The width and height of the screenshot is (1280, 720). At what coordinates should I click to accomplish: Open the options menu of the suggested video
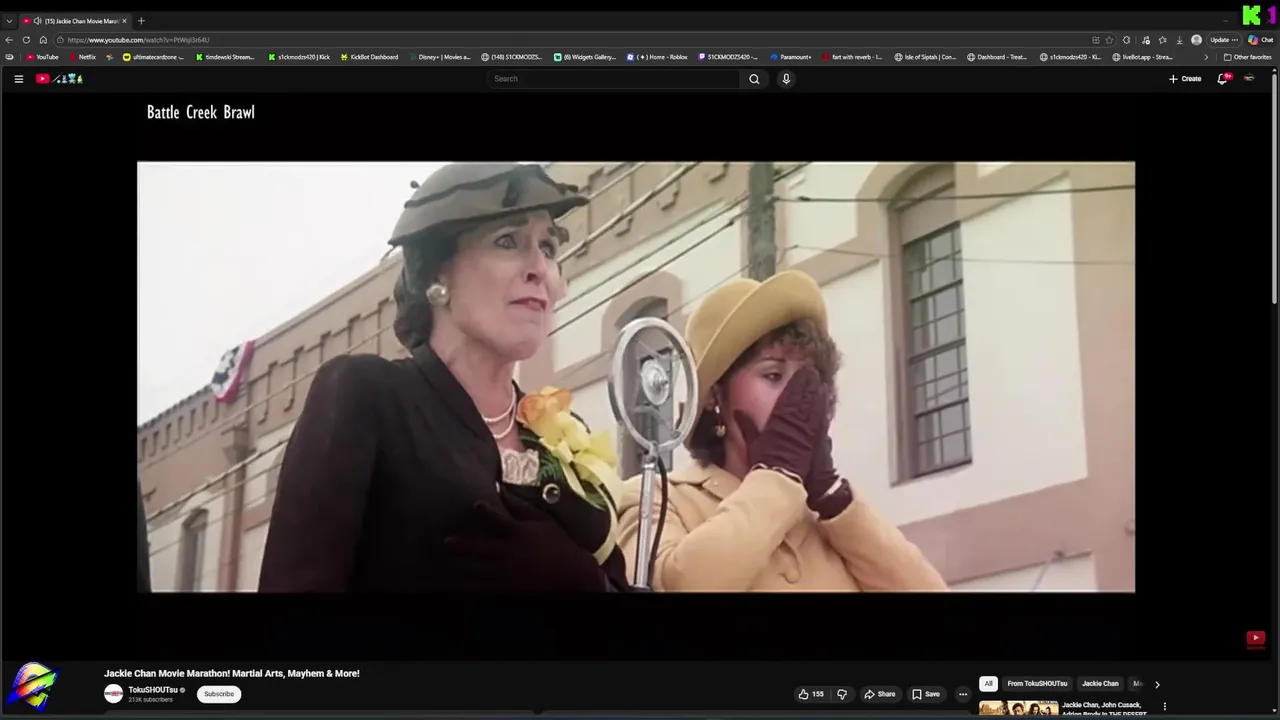pos(1164,706)
